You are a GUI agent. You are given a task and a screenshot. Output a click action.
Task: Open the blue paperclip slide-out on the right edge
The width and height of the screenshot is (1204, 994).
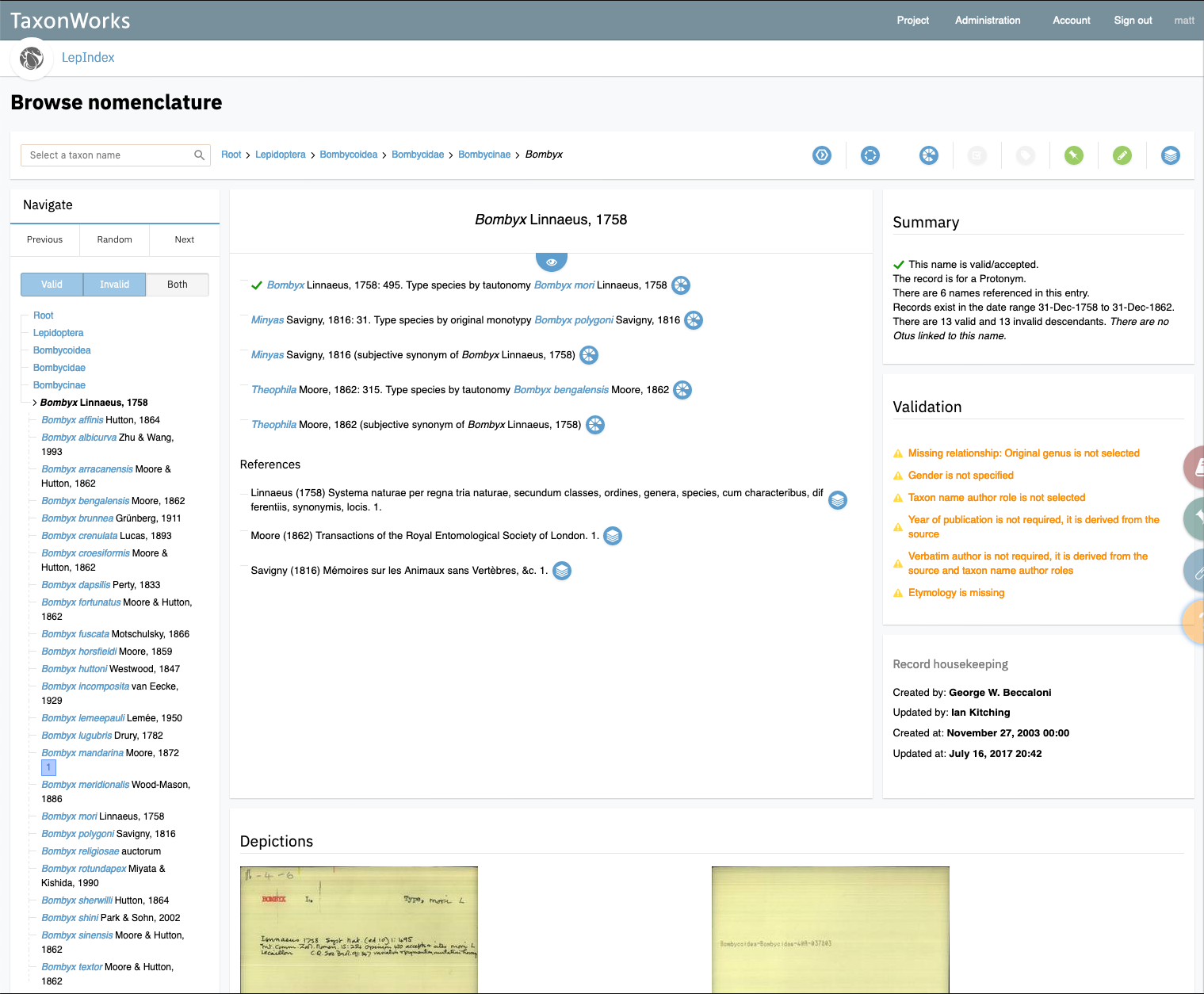click(x=1195, y=570)
